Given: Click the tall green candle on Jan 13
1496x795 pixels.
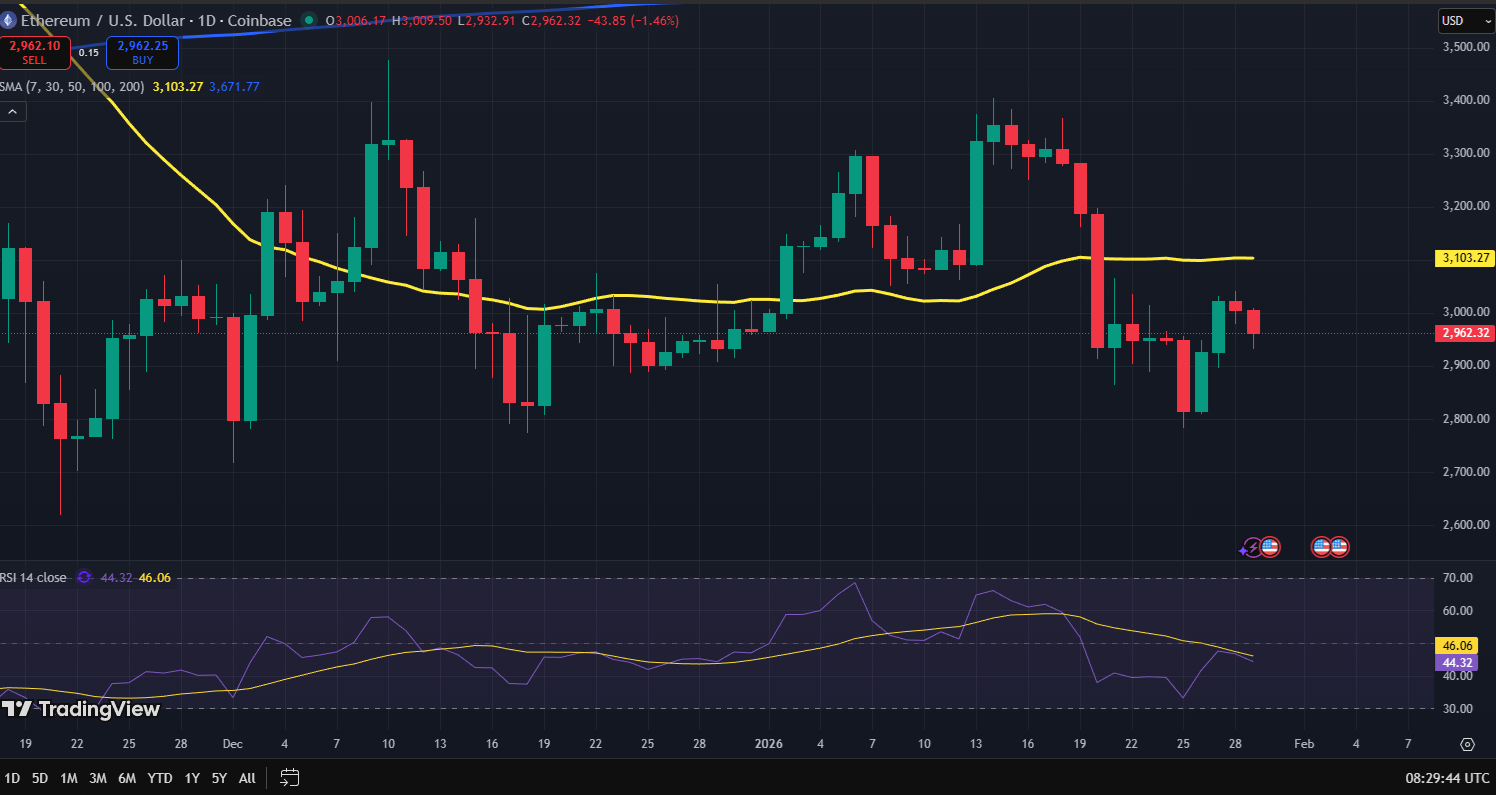Looking at the screenshot, I should (x=976, y=203).
